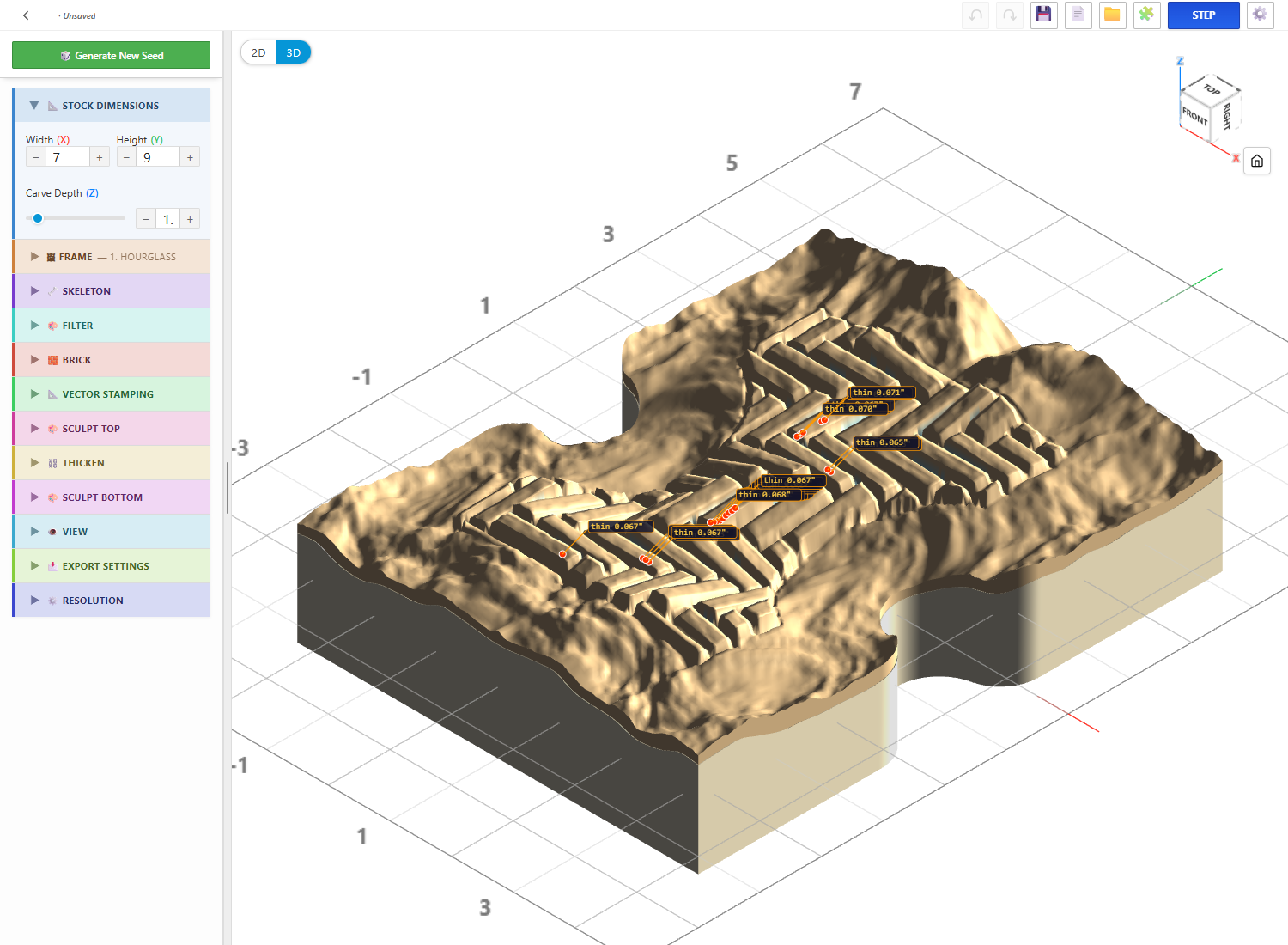
Task: Expand the Brick section
Action: [112, 360]
